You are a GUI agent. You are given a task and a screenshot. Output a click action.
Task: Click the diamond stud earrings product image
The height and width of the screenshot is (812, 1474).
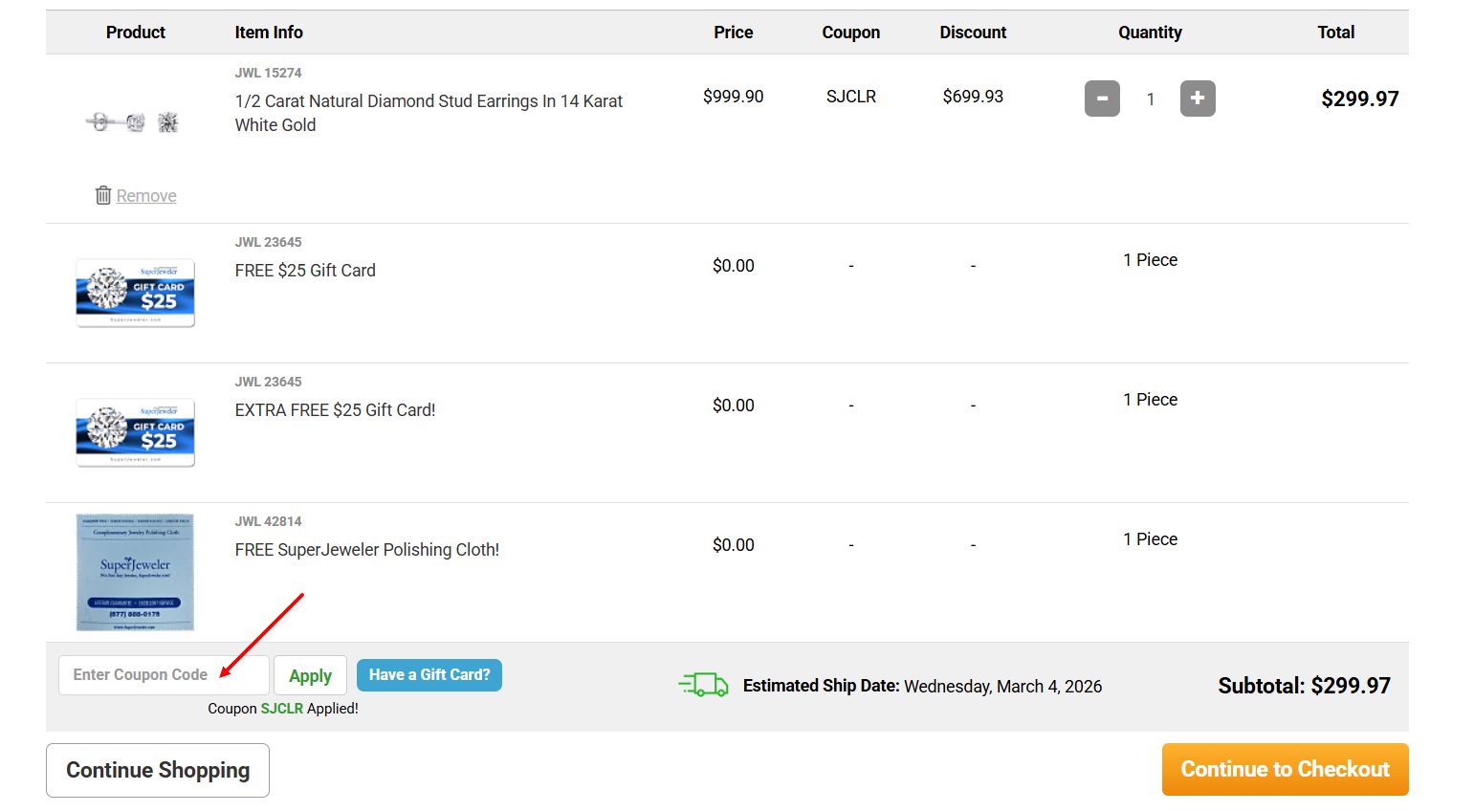(x=133, y=121)
